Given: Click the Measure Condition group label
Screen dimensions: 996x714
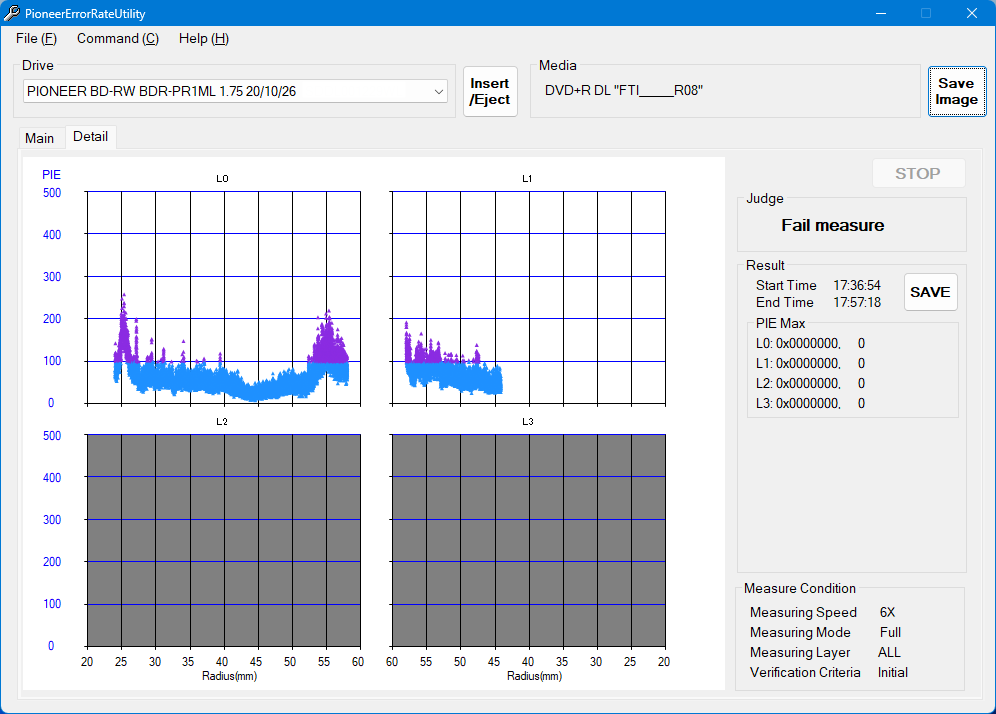Looking at the screenshot, I should pos(800,588).
